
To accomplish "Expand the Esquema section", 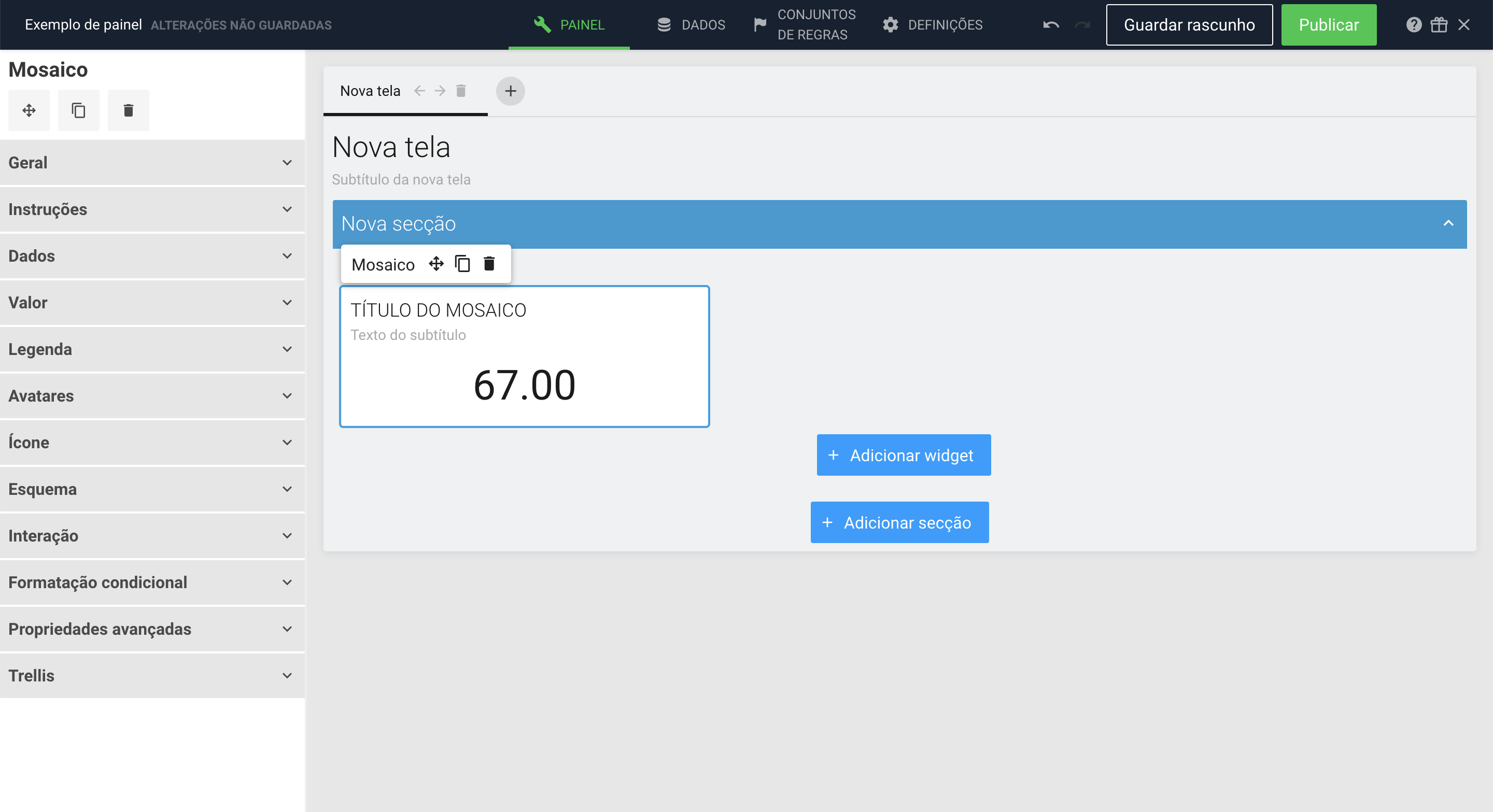I will (x=152, y=489).
